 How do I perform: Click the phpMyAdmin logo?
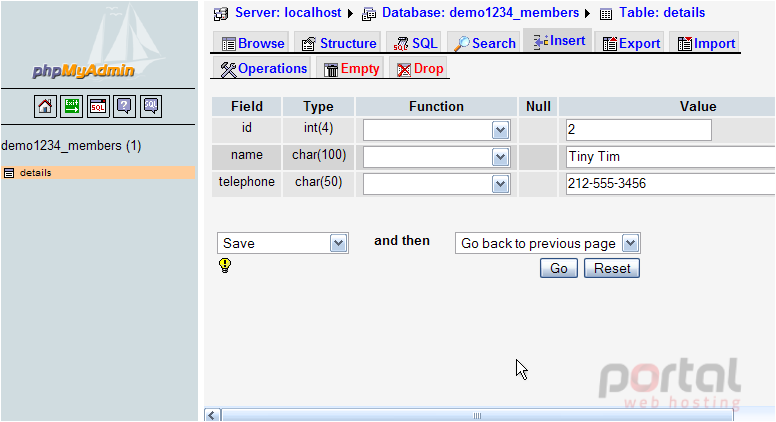(83, 71)
